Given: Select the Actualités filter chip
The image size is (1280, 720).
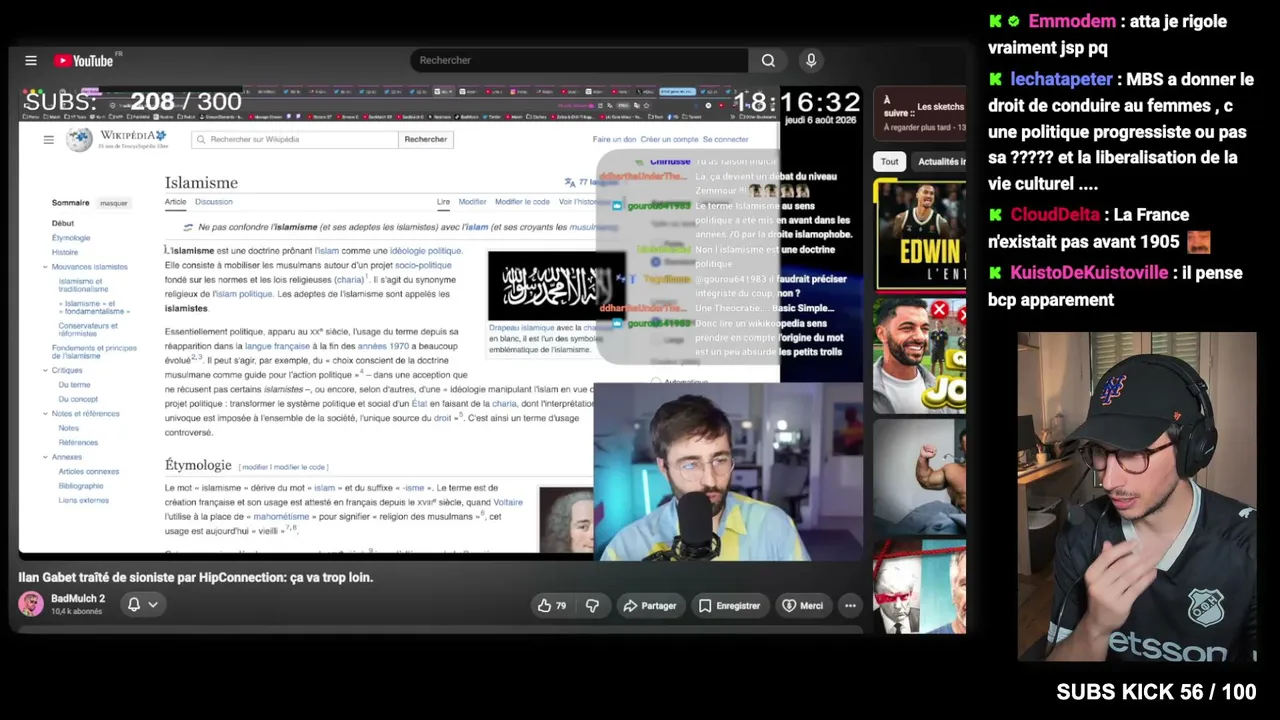Looking at the screenshot, I should (939, 161).
